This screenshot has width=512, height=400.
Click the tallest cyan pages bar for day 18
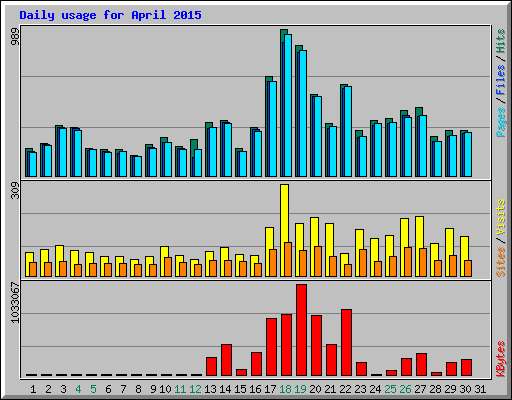[288, 105]
